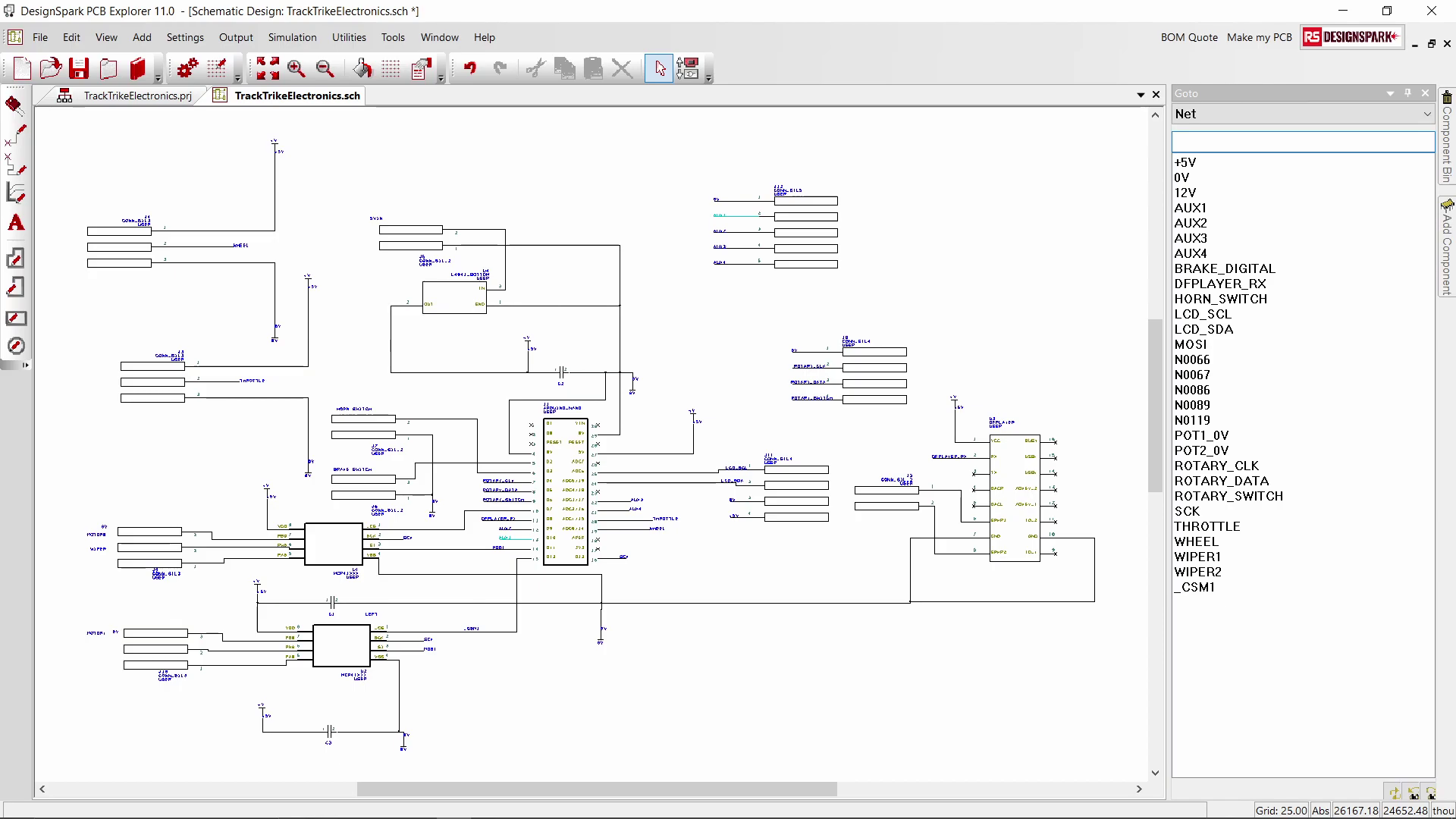Image resolution: width=1456 pixels, height=819 pixels.
Task: Select the Add Text tool
Action: [x=16, y=224]
